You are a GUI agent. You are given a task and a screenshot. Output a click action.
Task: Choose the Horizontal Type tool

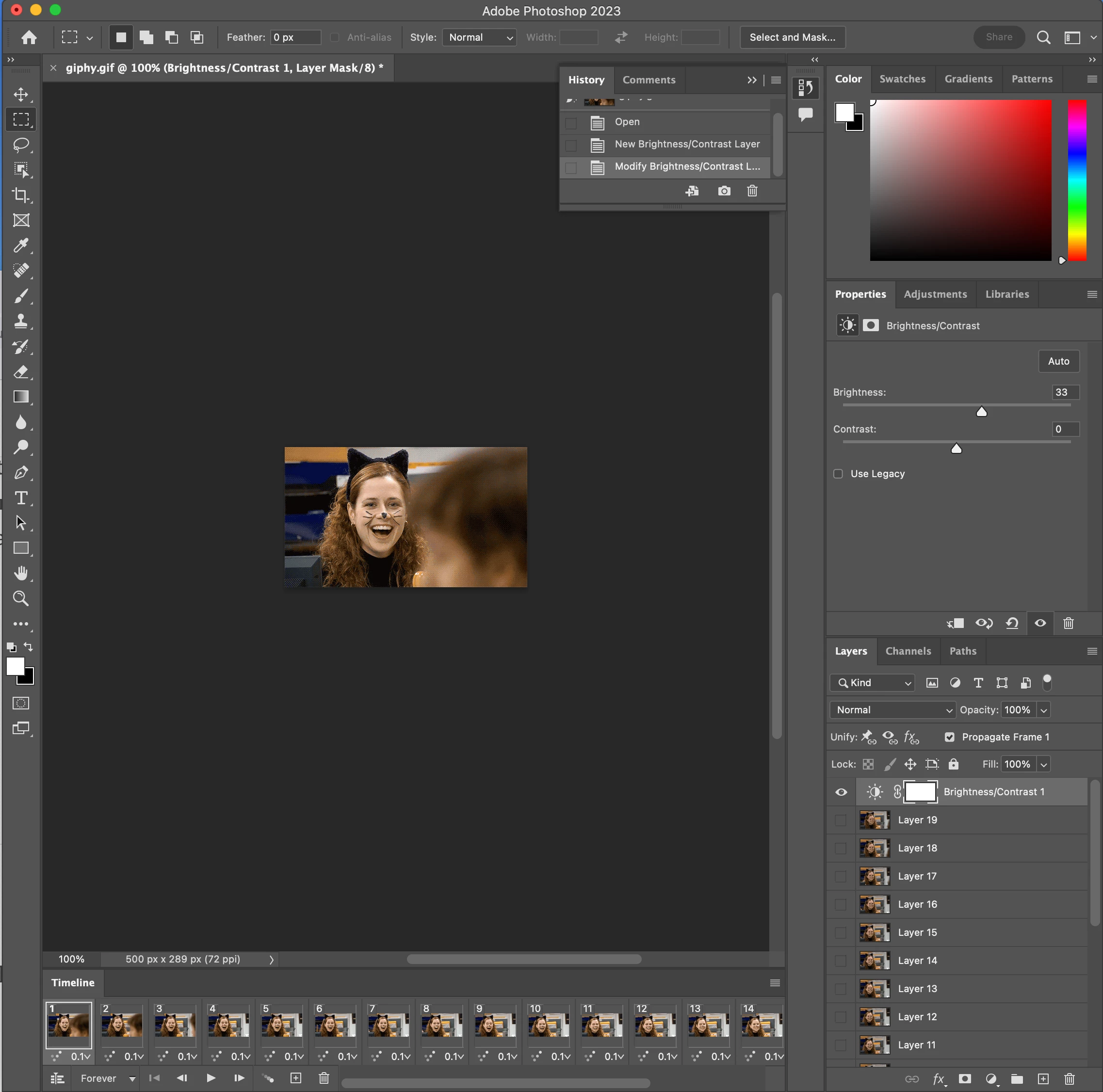[21, 498]
